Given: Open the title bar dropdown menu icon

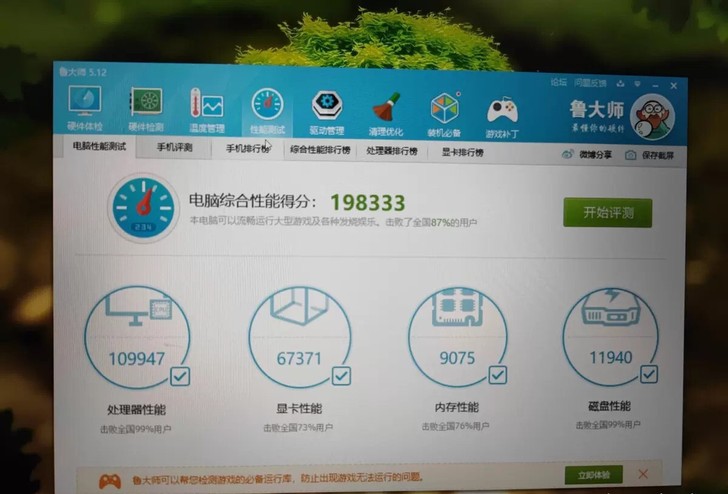Looking at the screenshot, I should (638, 84).
